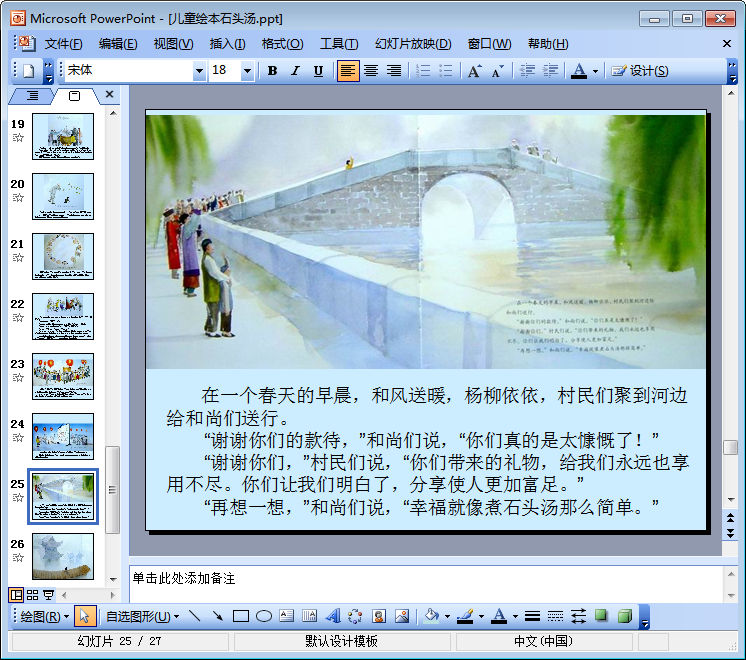Select the Oval drawing tool
This screenshot has width=746, height=660.
(264, 616)
